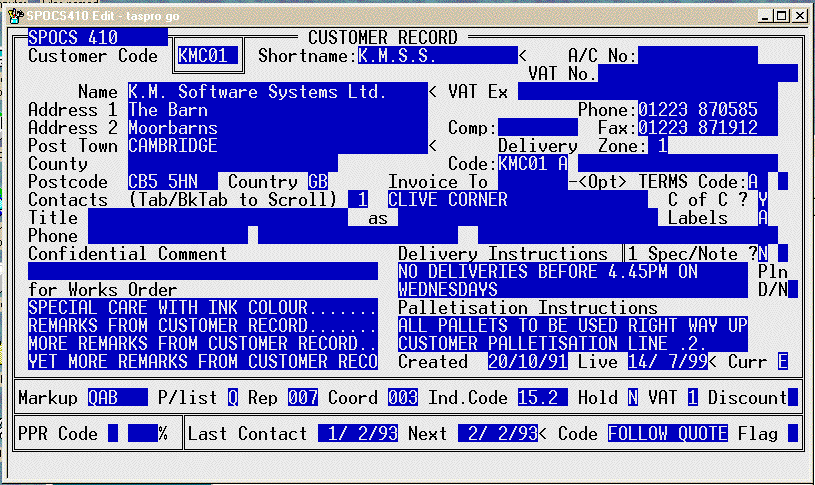Click the contact name CLIVE CORNER

click(517, 200)
